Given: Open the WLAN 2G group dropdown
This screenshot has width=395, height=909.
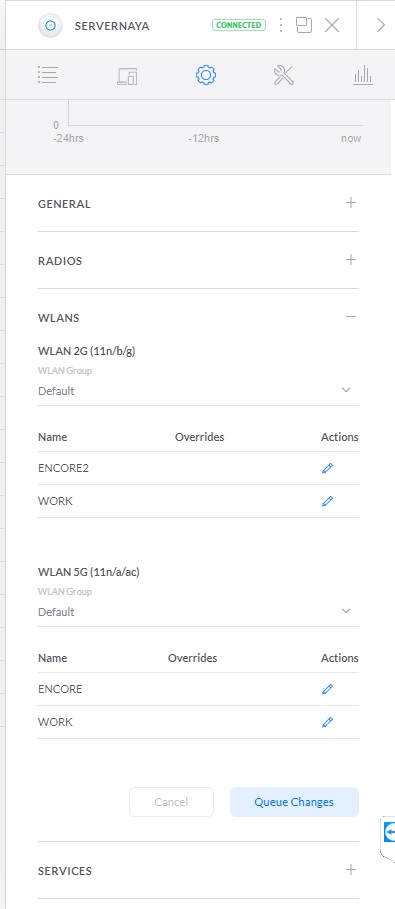Looking at the screenshot, I should [x=198, y=391].
